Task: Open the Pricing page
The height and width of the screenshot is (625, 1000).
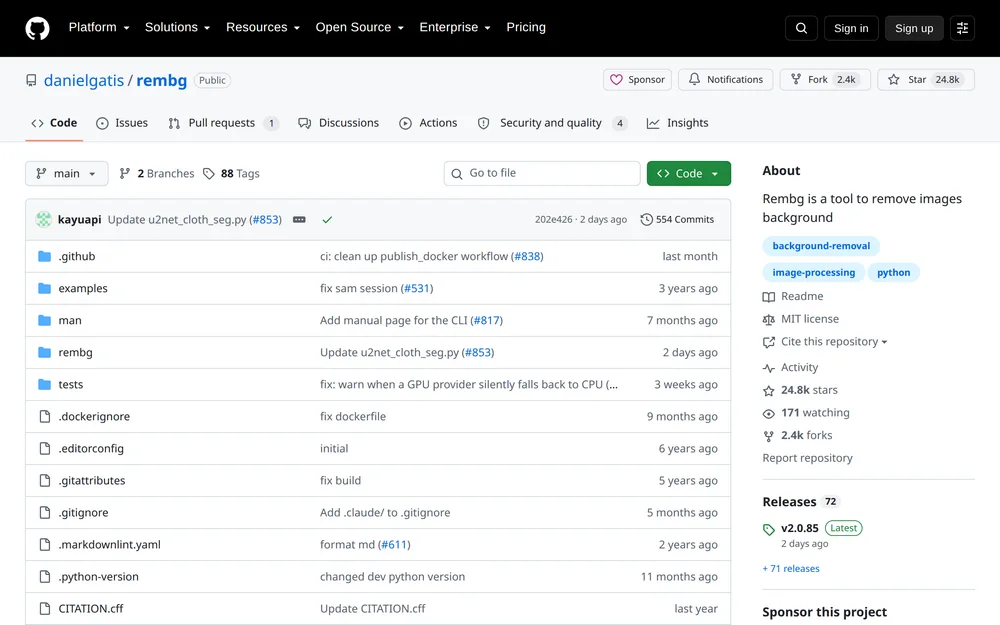Action: click(x=526, y=27)
